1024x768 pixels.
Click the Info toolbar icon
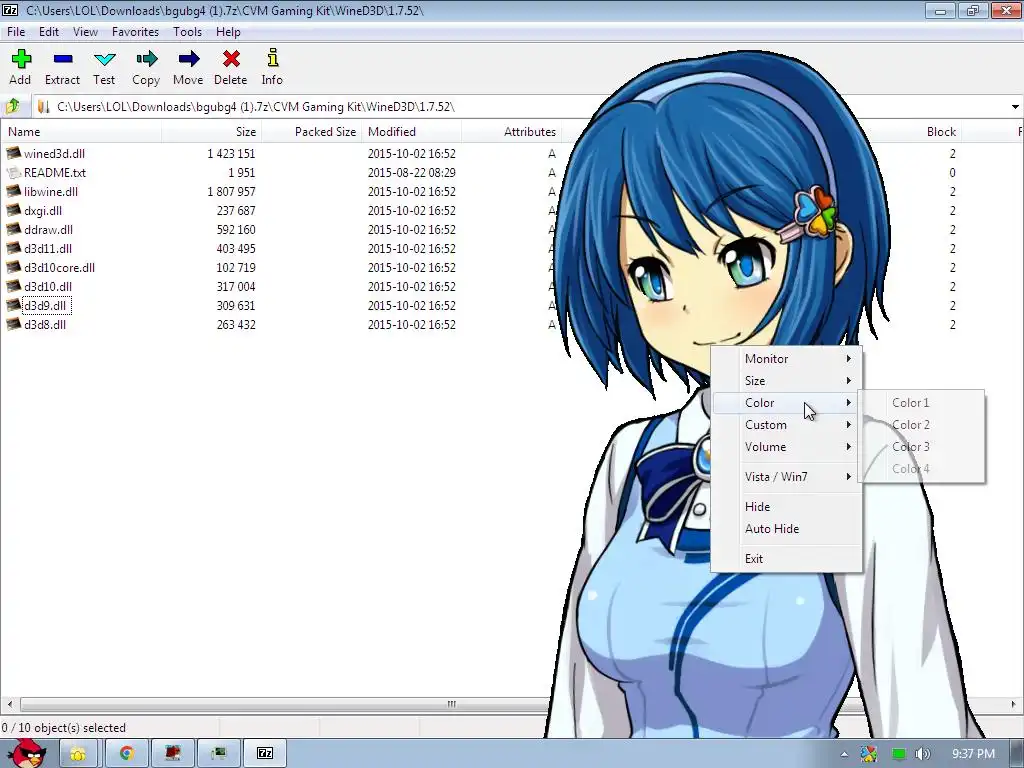(272, 58)
